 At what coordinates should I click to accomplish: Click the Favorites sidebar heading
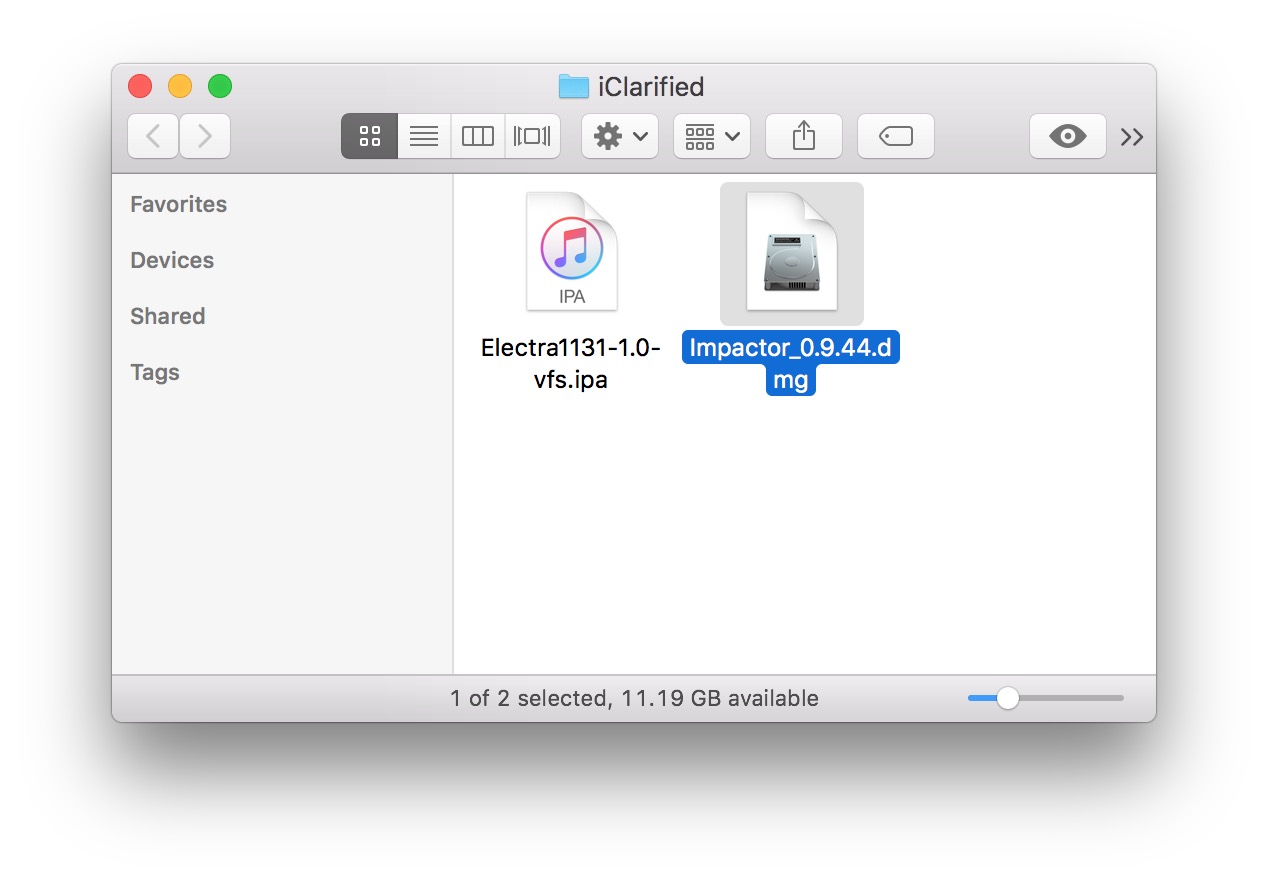pos(178,204)
